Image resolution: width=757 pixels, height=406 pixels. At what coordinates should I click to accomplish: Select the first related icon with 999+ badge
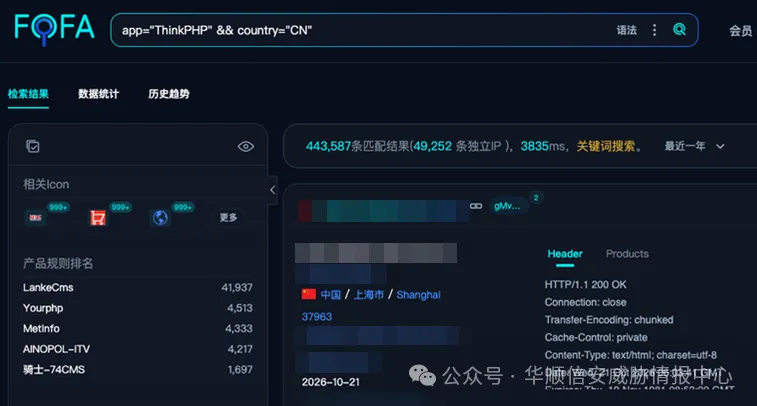coord(35,218)
